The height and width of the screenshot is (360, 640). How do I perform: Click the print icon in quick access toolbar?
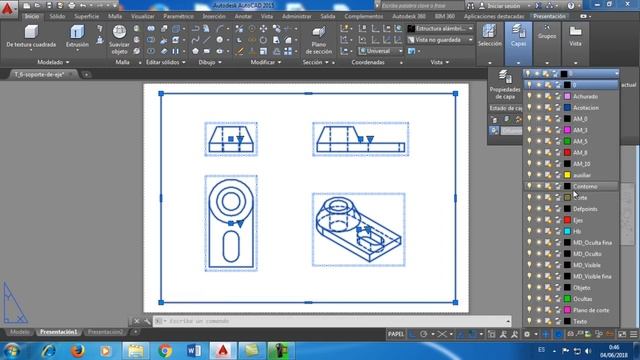coord(71,6)
